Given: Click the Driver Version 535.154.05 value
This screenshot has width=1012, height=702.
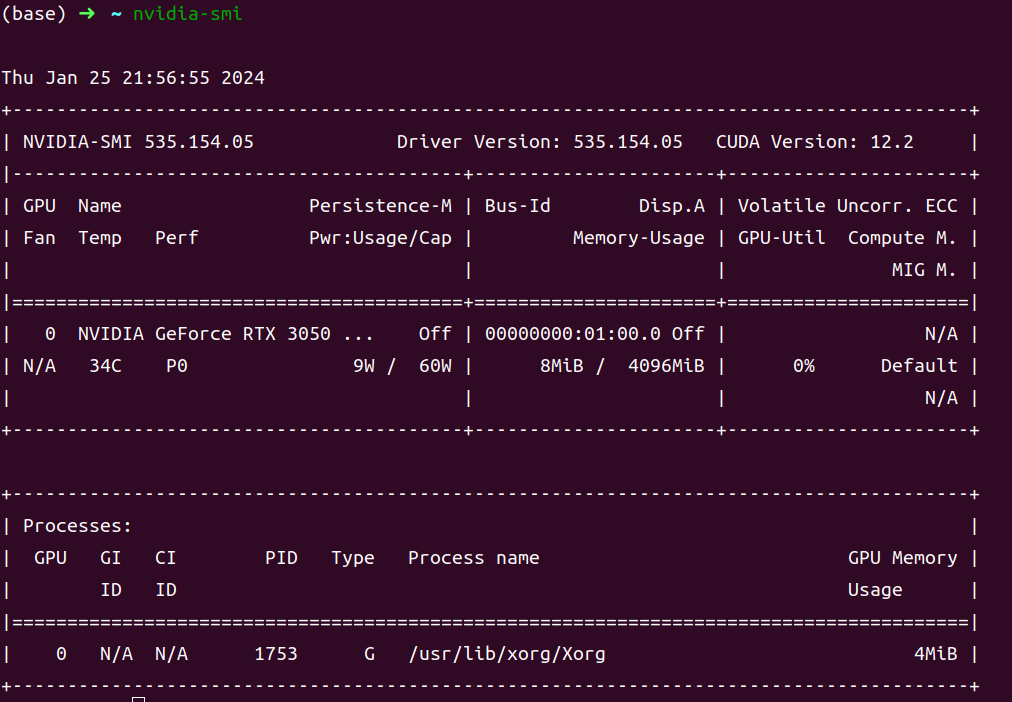Looking at the screenshot, I should (539, 142).
